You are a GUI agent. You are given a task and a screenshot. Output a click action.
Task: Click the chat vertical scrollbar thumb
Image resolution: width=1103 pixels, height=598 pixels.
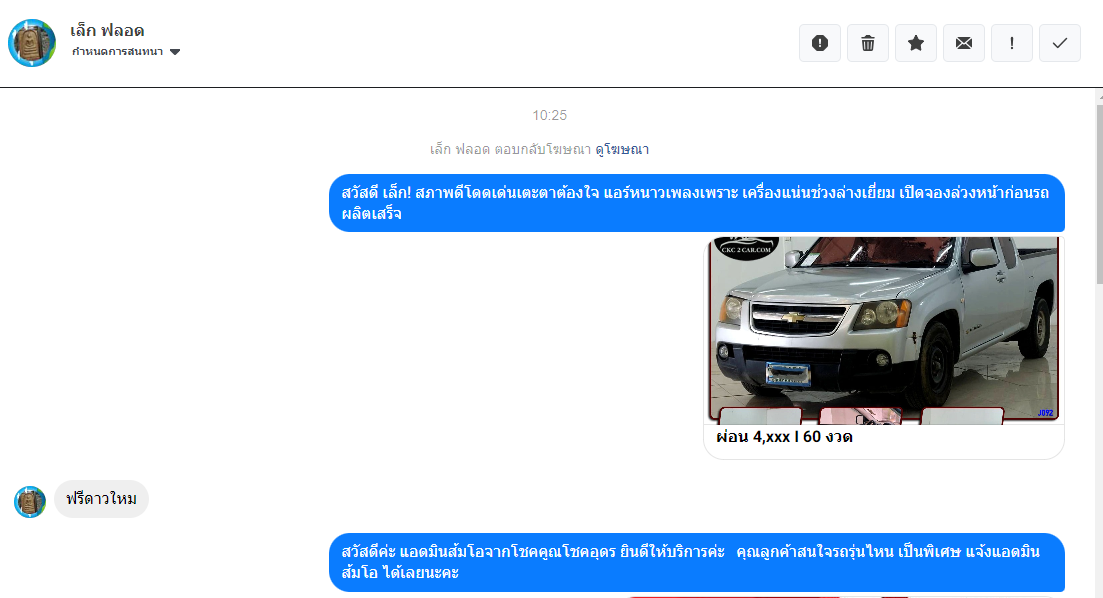[1099, 195]
